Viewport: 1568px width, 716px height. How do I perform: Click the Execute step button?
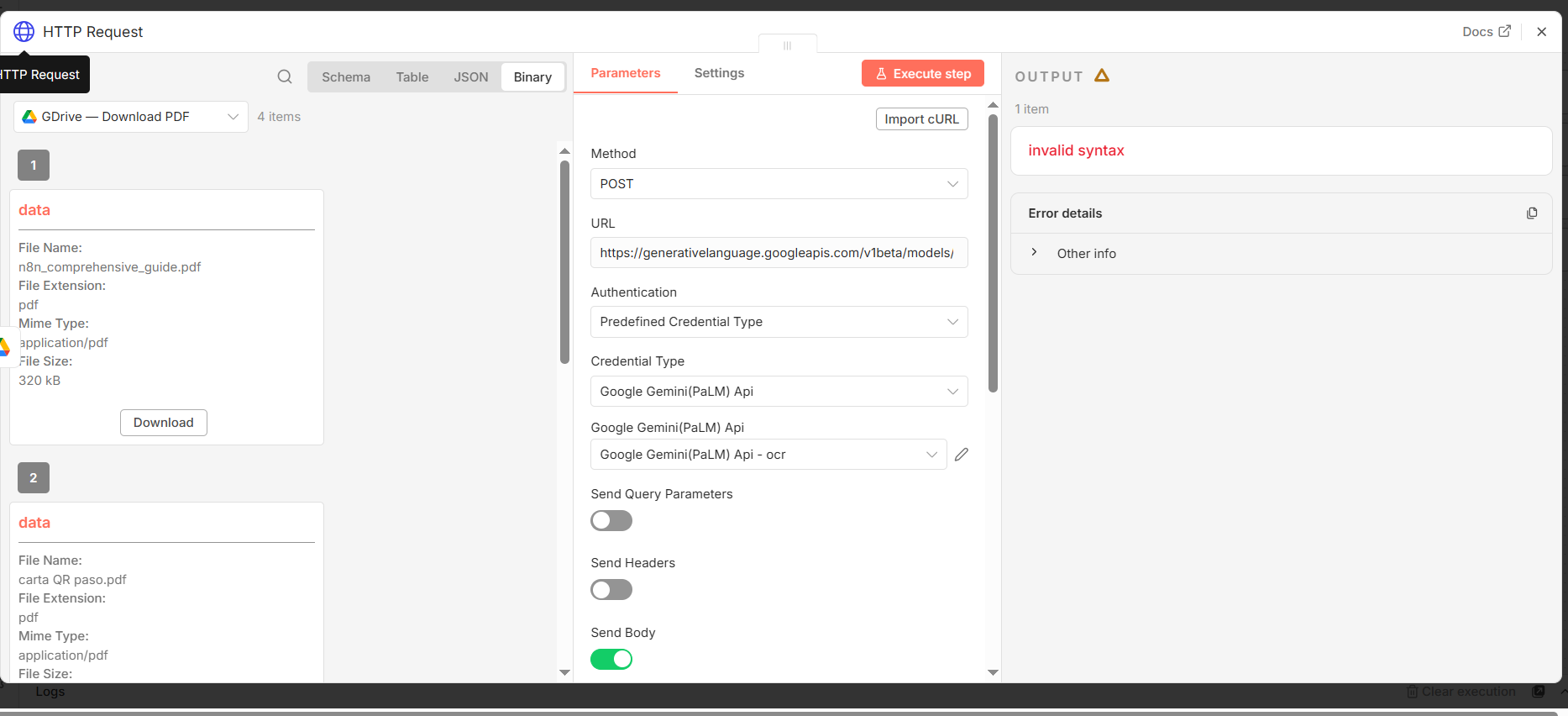pyautogui.click(x=923, y=74)
